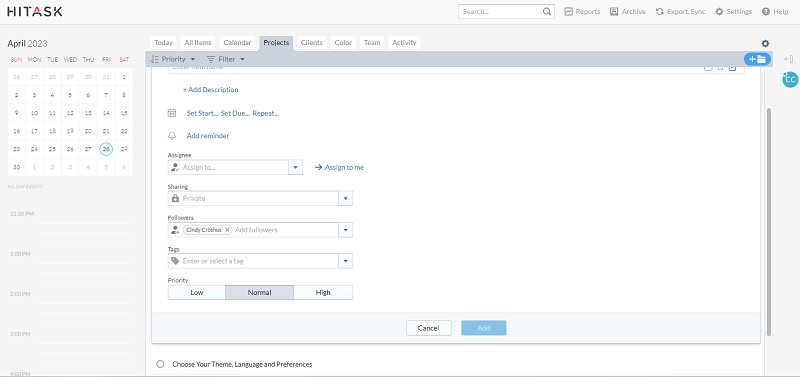
Task: Click the Add reminder link
Action: click(x=208, y=136)
